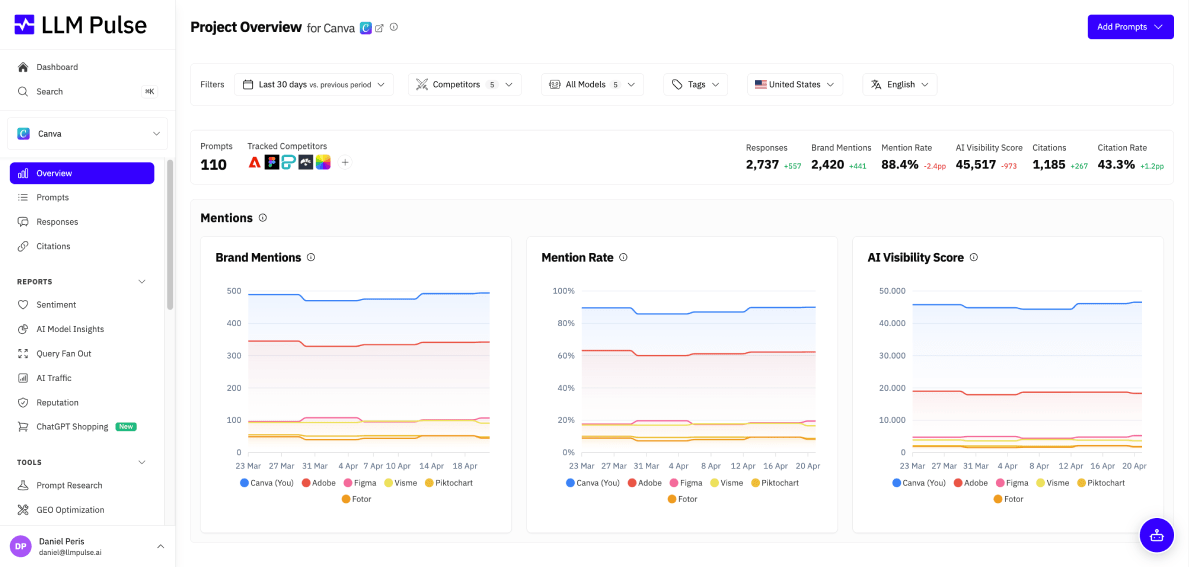Go to Sentiment report
Screen dimensions: 1189x567
pos(56,305)
